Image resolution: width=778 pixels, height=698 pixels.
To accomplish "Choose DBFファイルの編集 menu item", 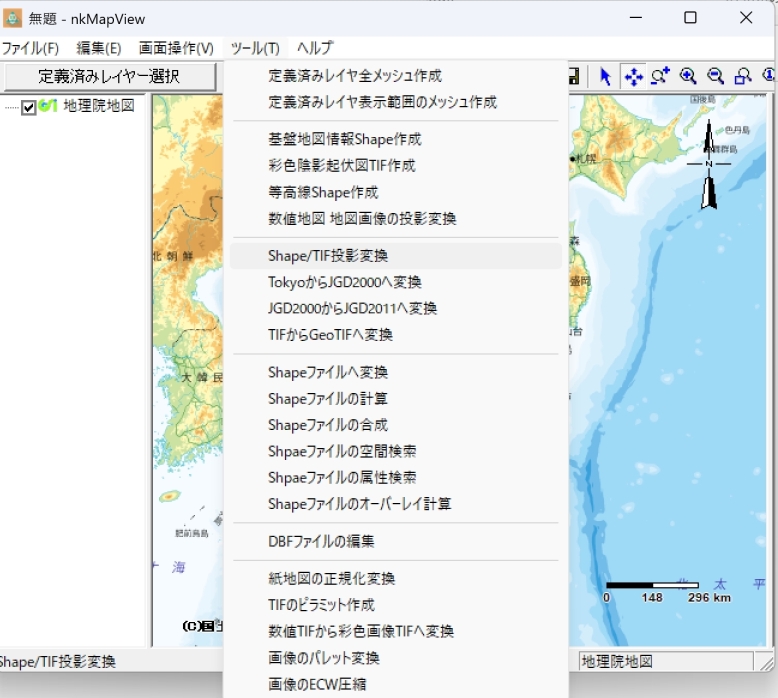I will pos(321,541).
